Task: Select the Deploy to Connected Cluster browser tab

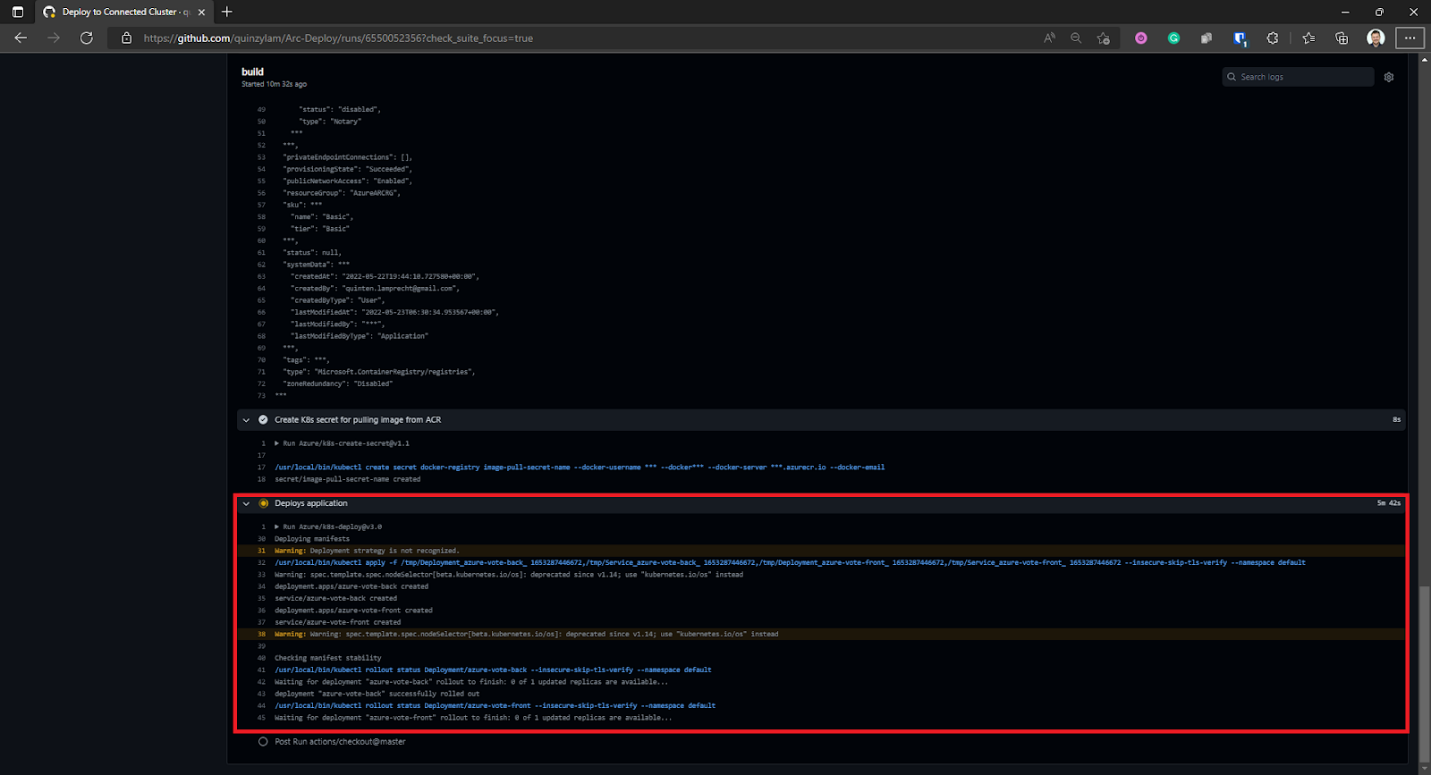Action: coord(122,12)
